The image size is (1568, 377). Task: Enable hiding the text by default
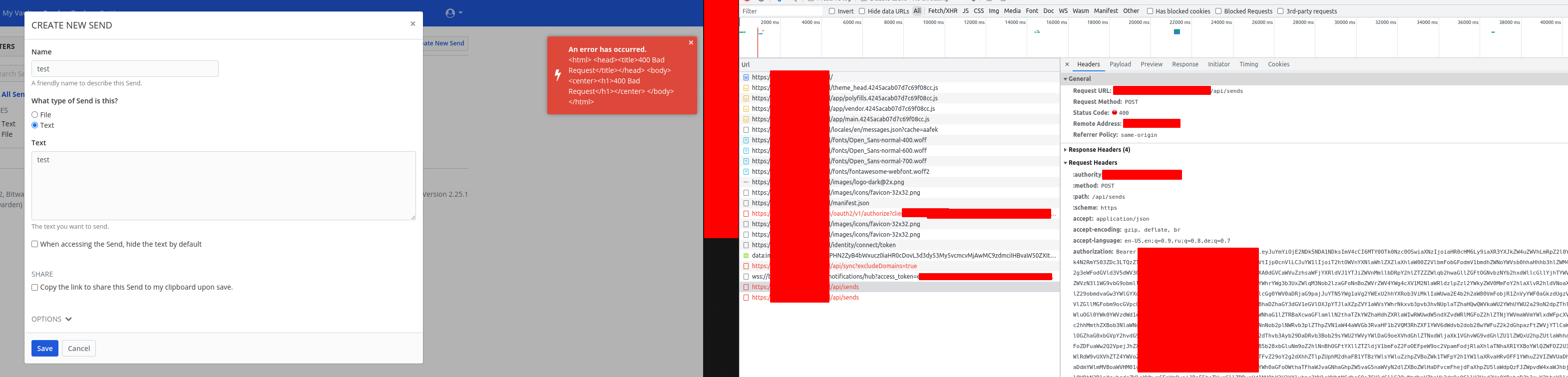coord(34,244)
